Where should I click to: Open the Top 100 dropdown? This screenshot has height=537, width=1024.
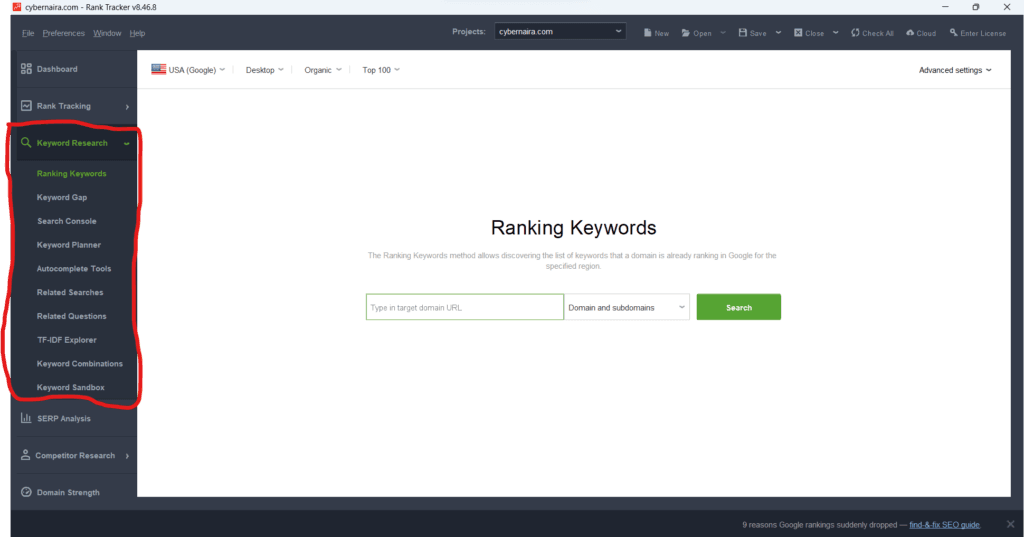(381, 70)
